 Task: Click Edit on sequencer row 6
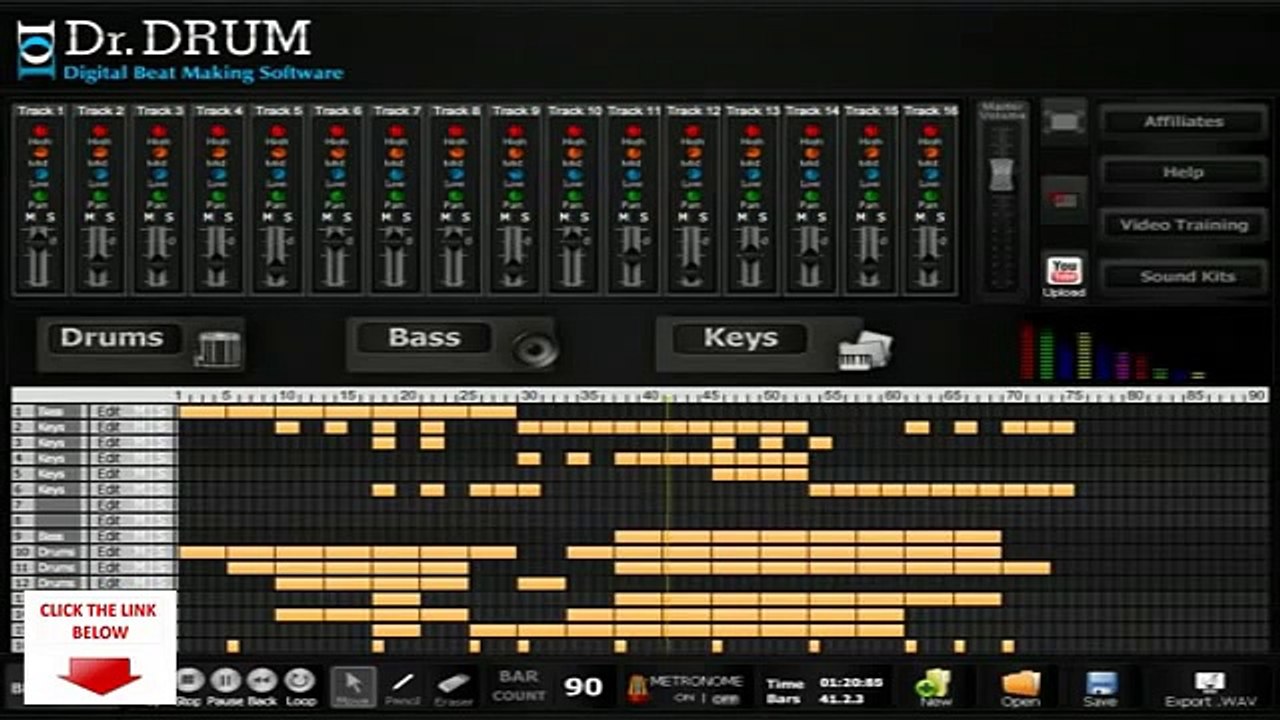coord(110,490)
